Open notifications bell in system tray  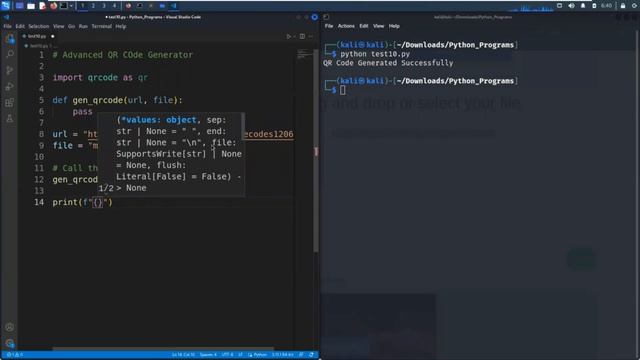[x=583, y=6]
